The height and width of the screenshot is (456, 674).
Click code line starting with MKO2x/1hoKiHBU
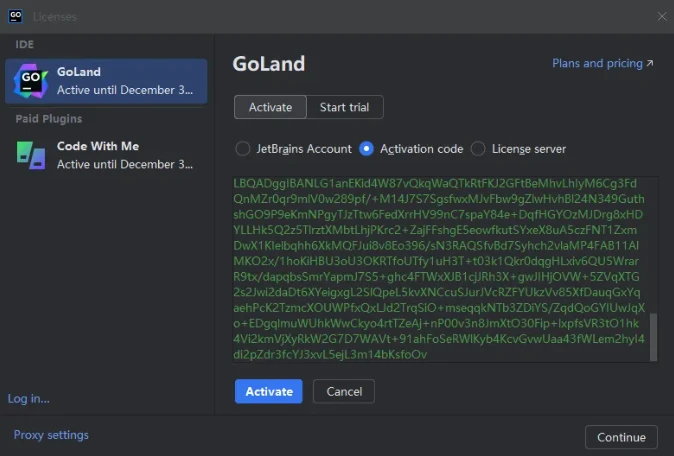[x=436, y=261]
